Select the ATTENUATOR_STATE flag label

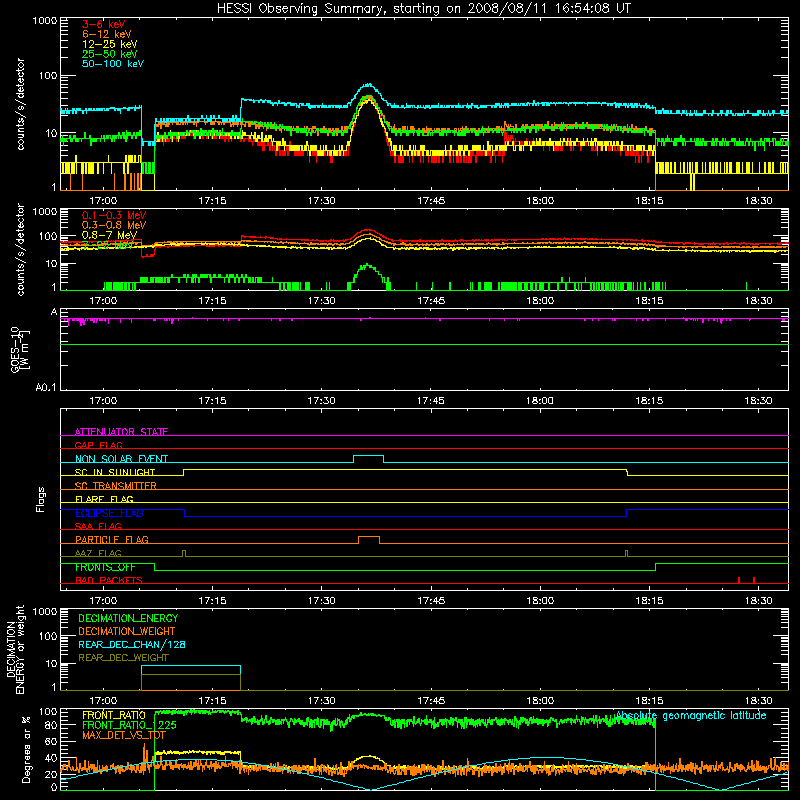[121, 432]
